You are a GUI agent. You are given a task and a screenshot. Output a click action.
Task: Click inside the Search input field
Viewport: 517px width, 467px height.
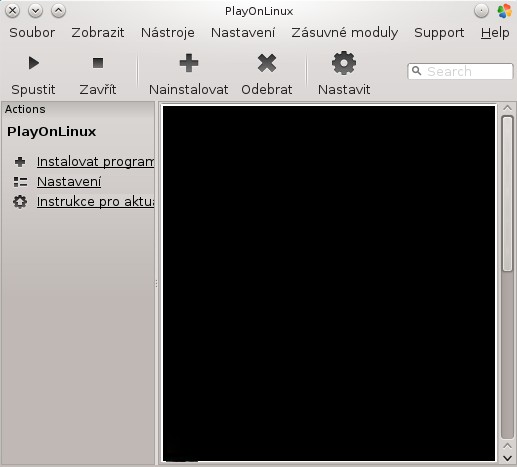click(x=460, y=71)
